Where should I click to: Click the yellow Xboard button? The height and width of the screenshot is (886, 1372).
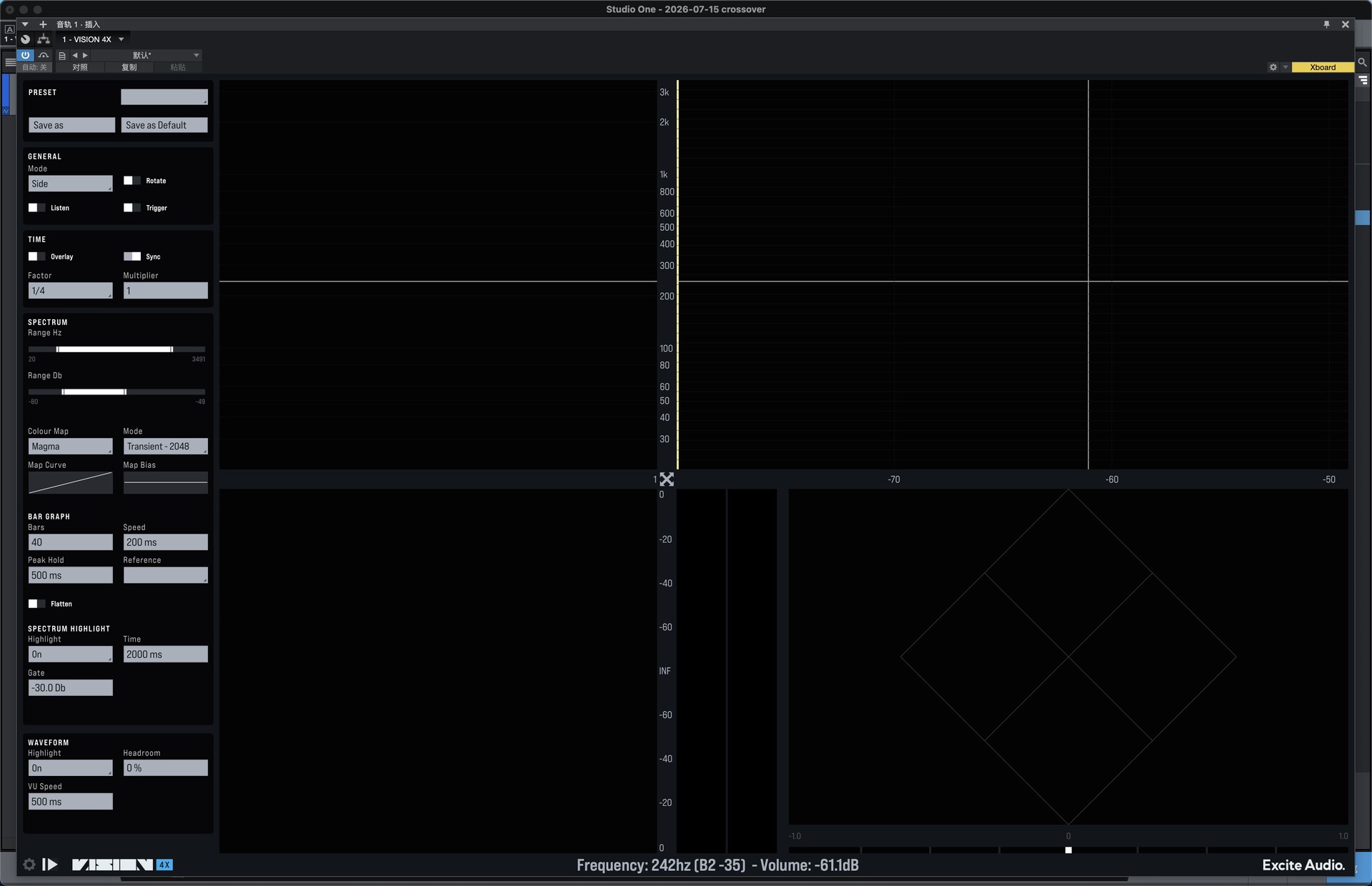1323,67
